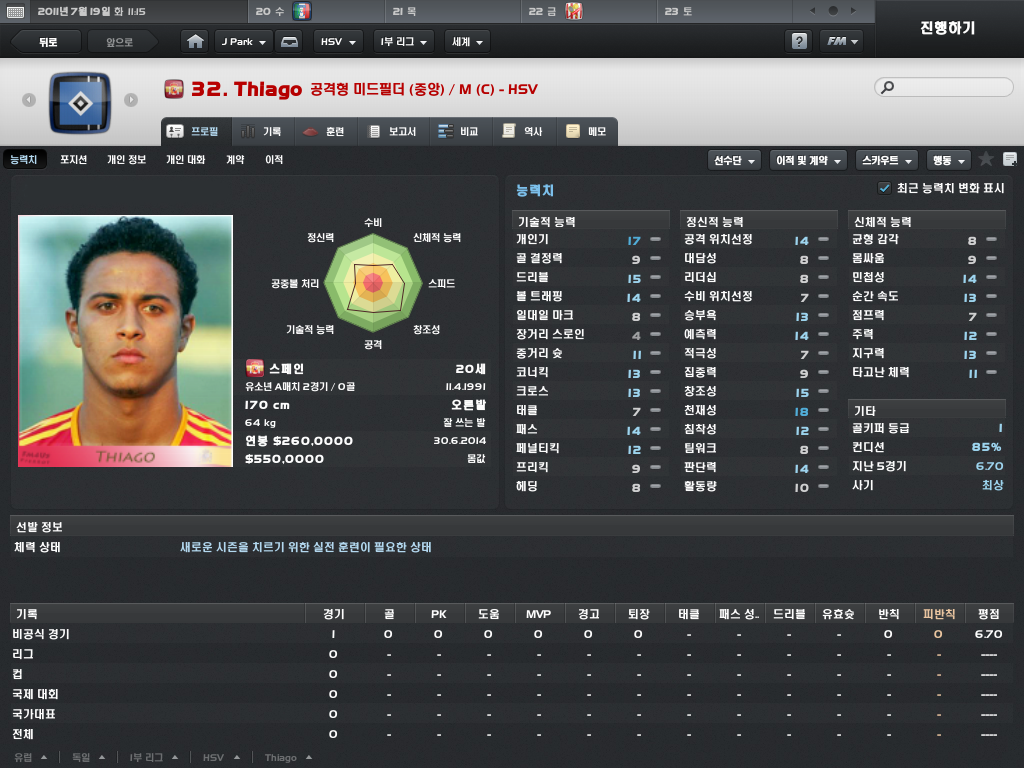This screenshot has height=768, width=1024.
Task: Open the 스카우트 dropdown menu
Action: [x=887, y=160]
